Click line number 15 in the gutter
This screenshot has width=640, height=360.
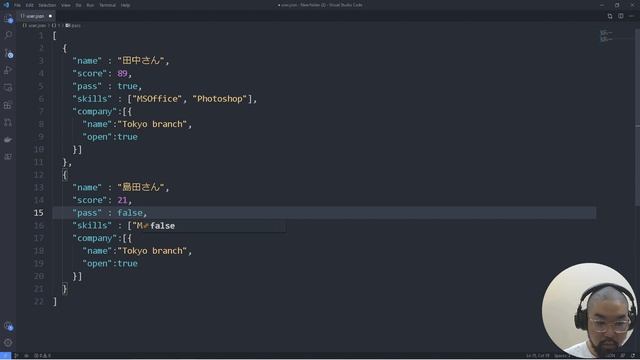pos(38,213)
